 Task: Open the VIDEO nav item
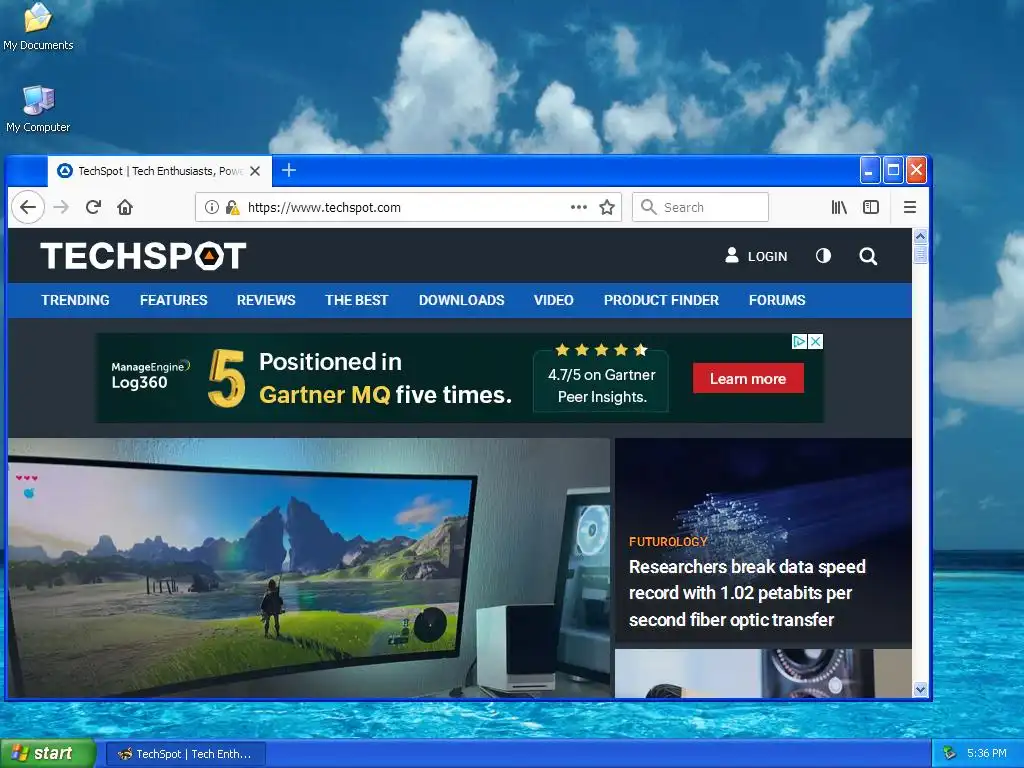click(554, 300)
